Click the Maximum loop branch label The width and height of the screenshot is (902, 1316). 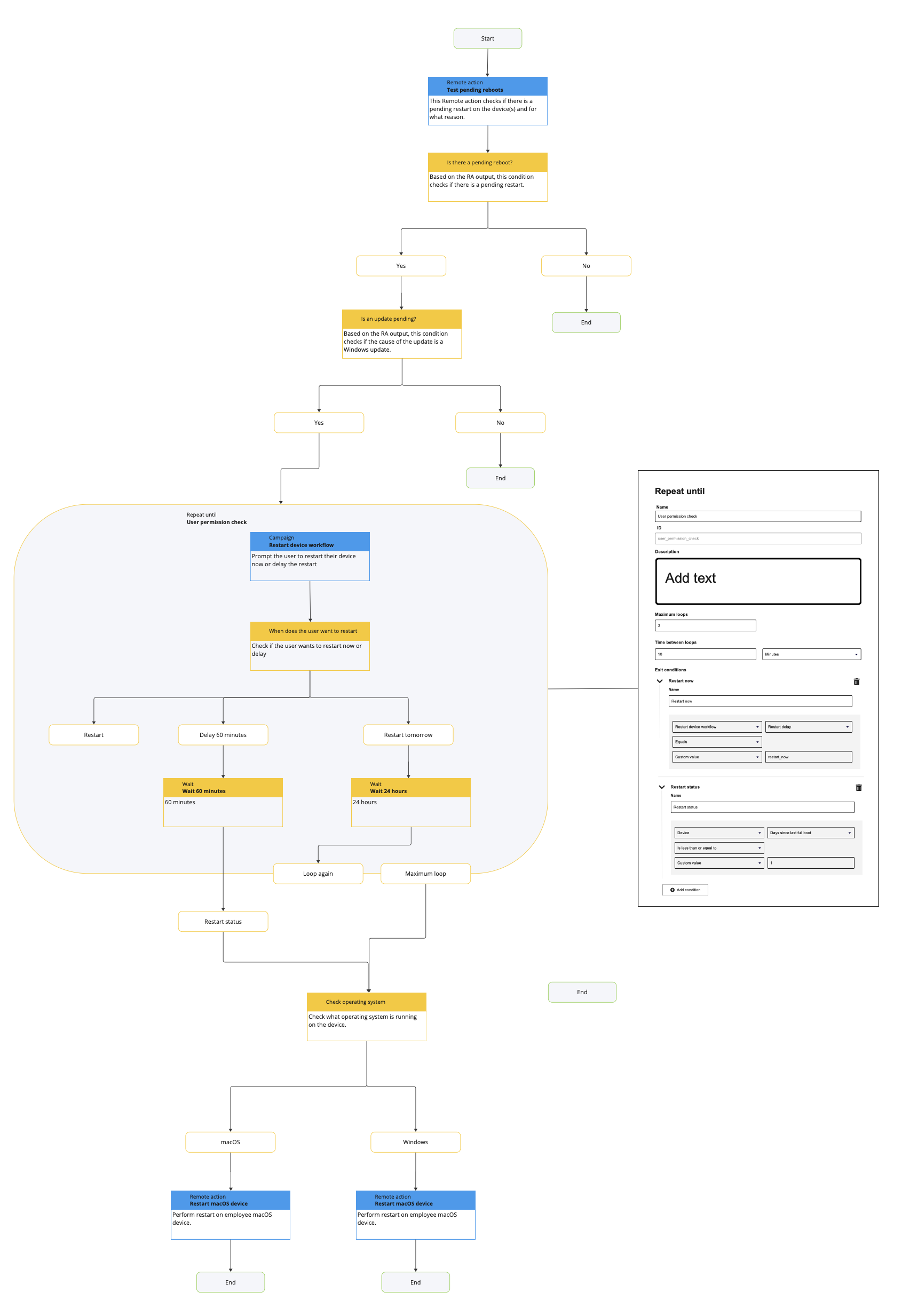[x=425, y=874]
